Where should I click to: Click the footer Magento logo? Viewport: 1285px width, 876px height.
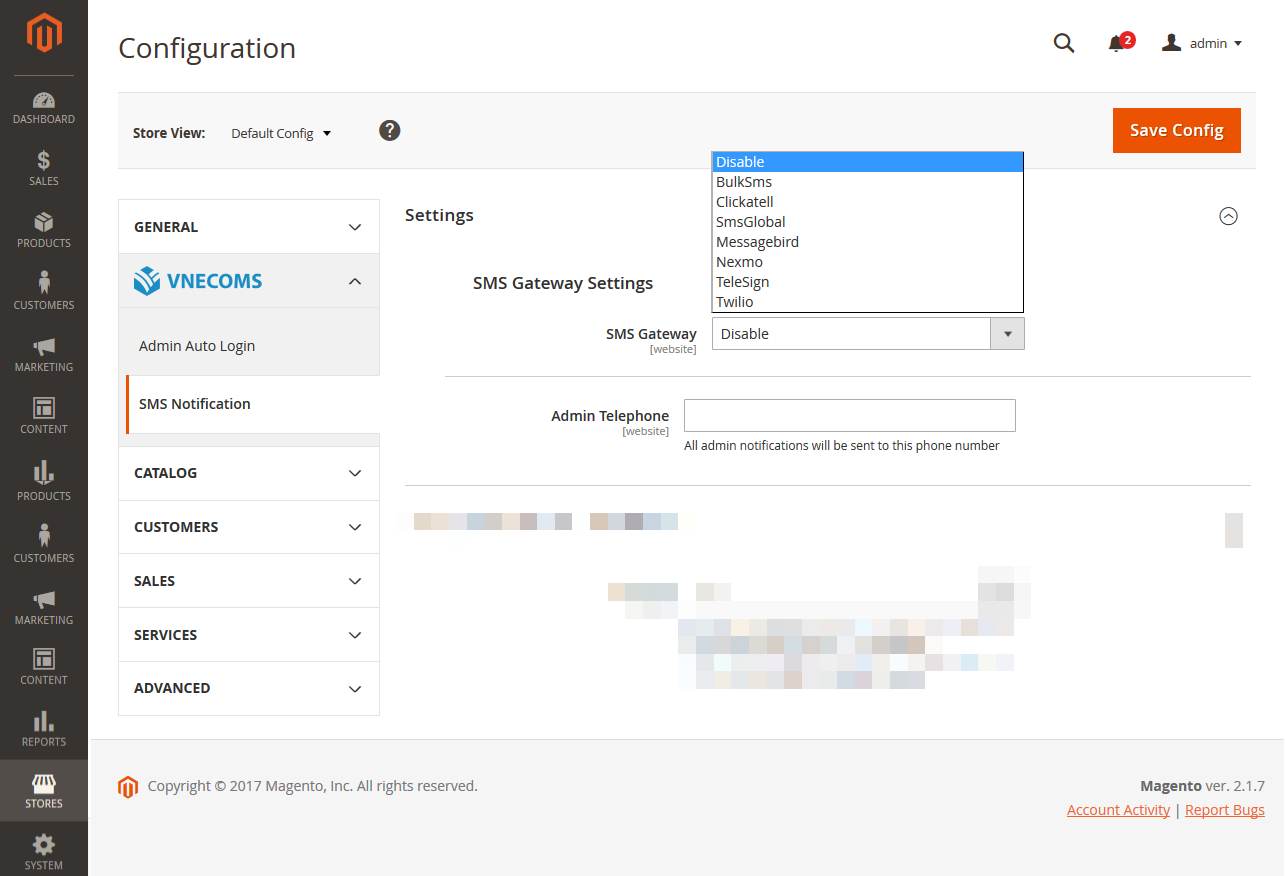click(x=127, y=787)
